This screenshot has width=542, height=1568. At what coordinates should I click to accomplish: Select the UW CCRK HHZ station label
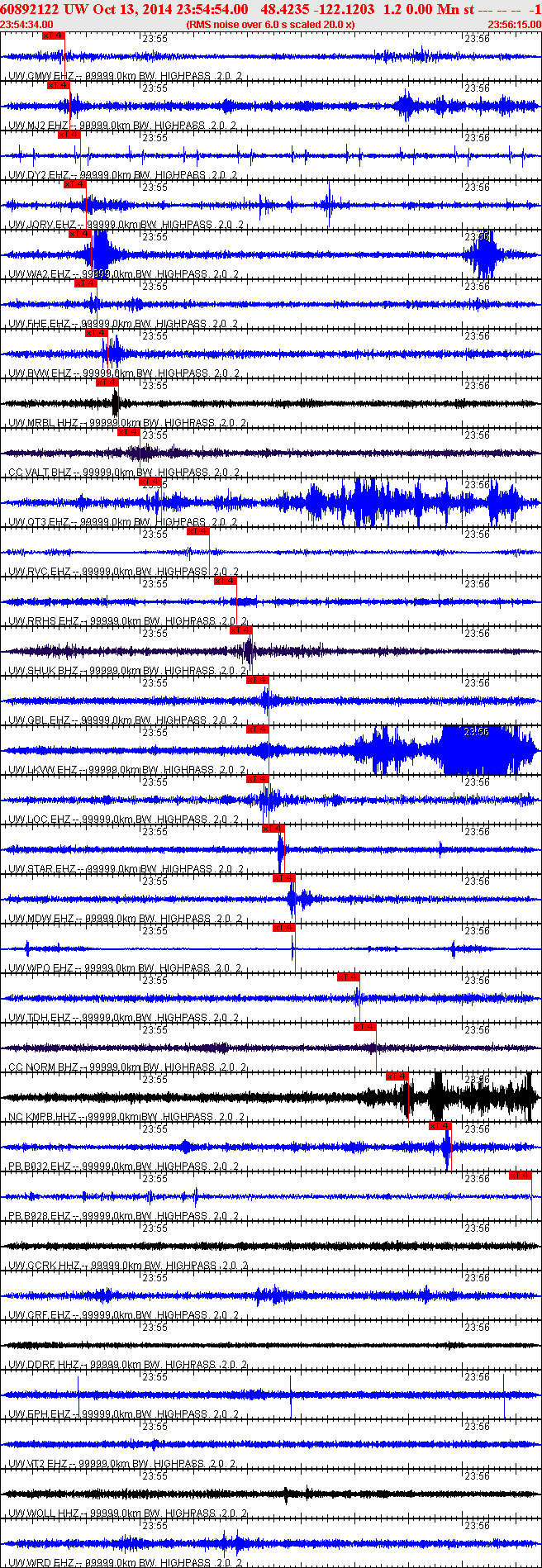(45, 1266)
